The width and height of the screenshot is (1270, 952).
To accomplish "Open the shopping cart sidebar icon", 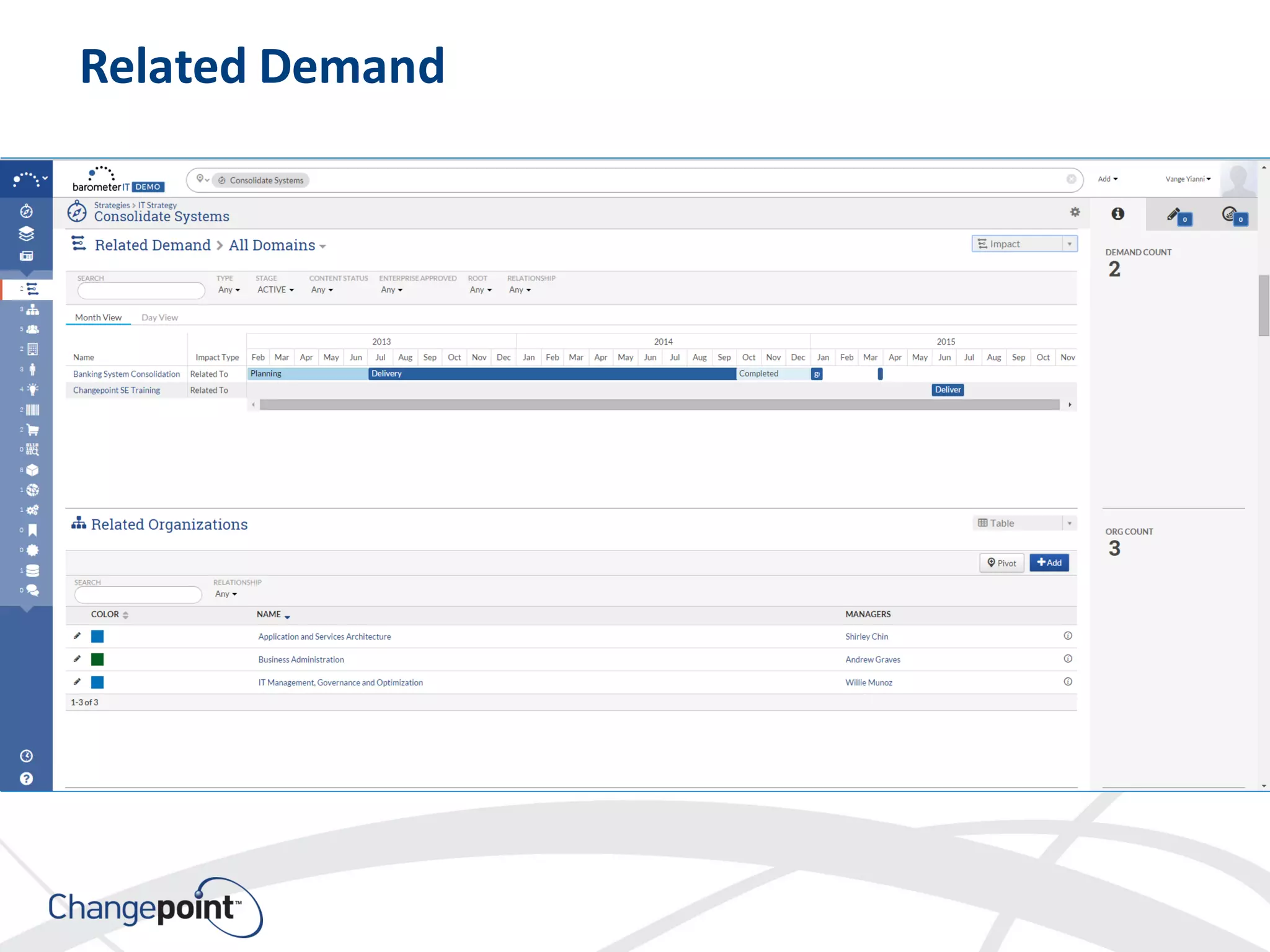I will (x=32, y=430).
